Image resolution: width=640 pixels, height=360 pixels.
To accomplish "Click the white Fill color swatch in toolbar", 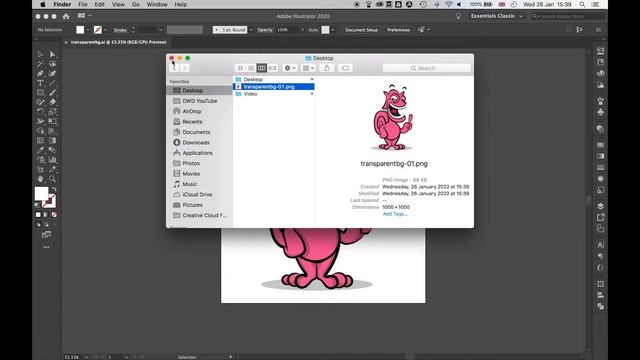I will click(x=41, y=194).
